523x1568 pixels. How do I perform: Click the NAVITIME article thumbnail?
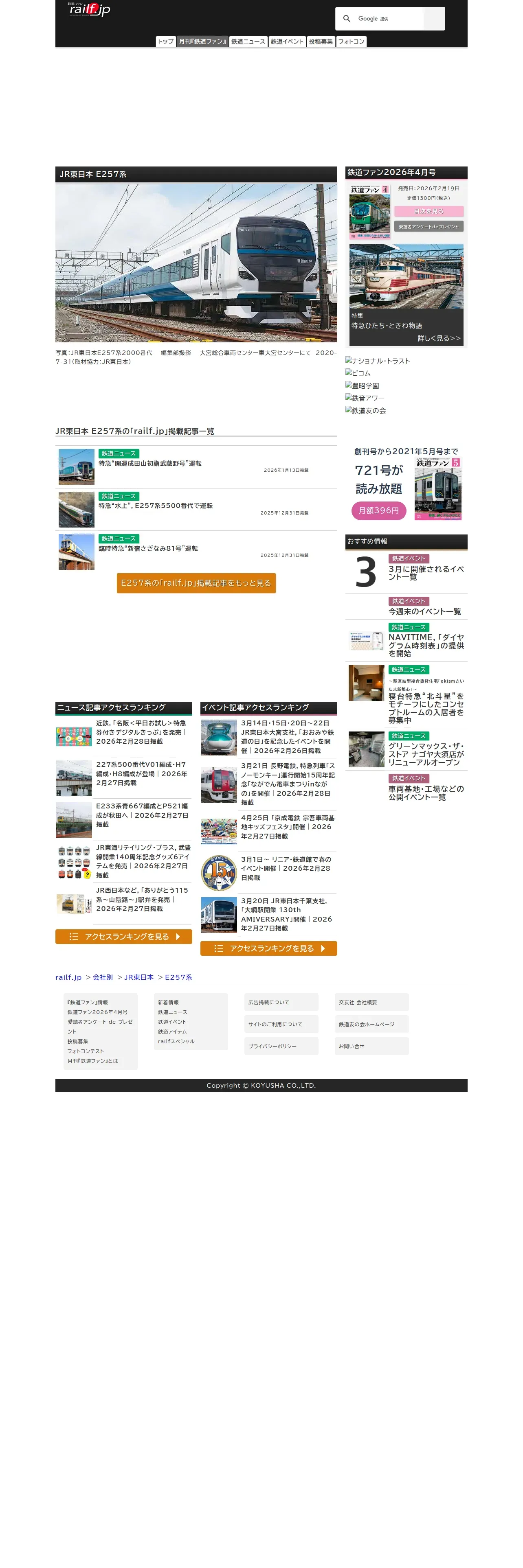pyautogui.click(x=366, y=641)
